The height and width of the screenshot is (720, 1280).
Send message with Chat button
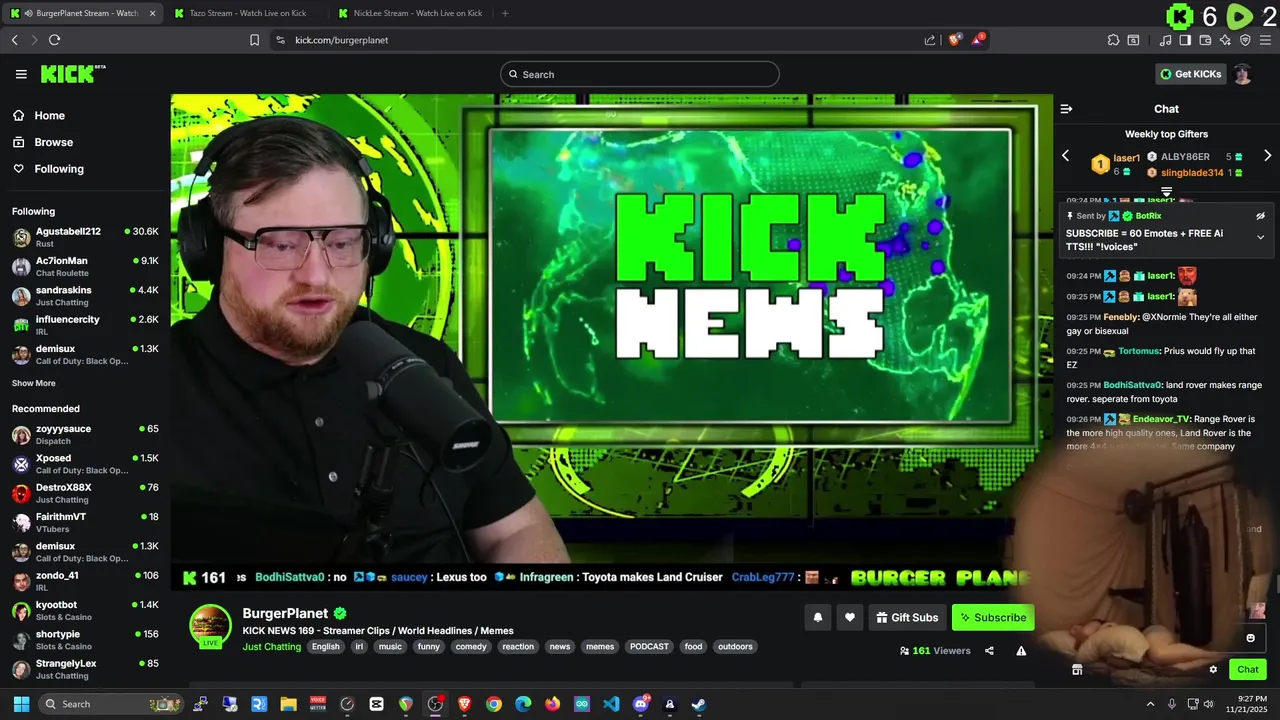(1247, 670)
